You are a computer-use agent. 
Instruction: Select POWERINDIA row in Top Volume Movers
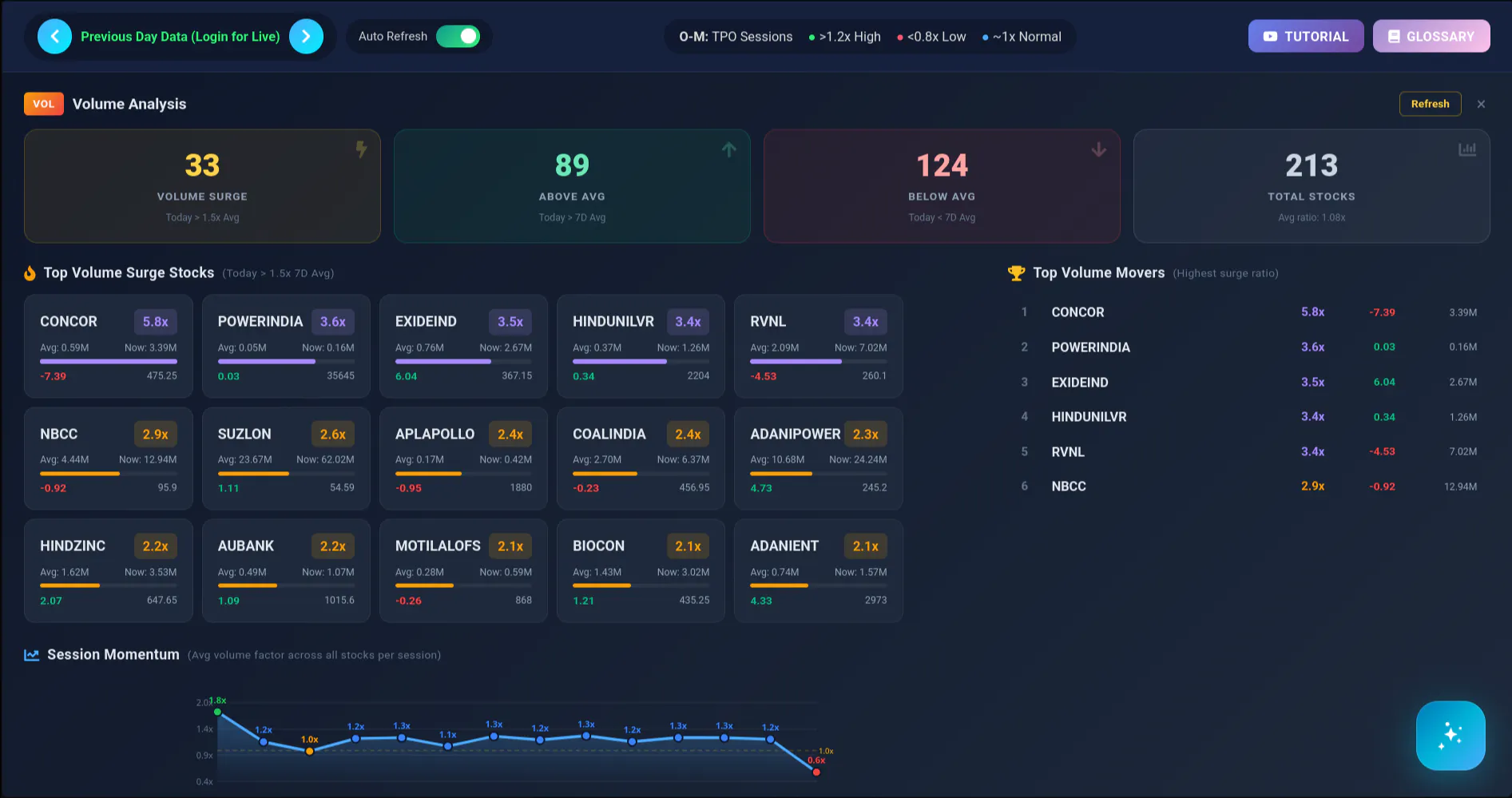click(x=1248, y=347)
